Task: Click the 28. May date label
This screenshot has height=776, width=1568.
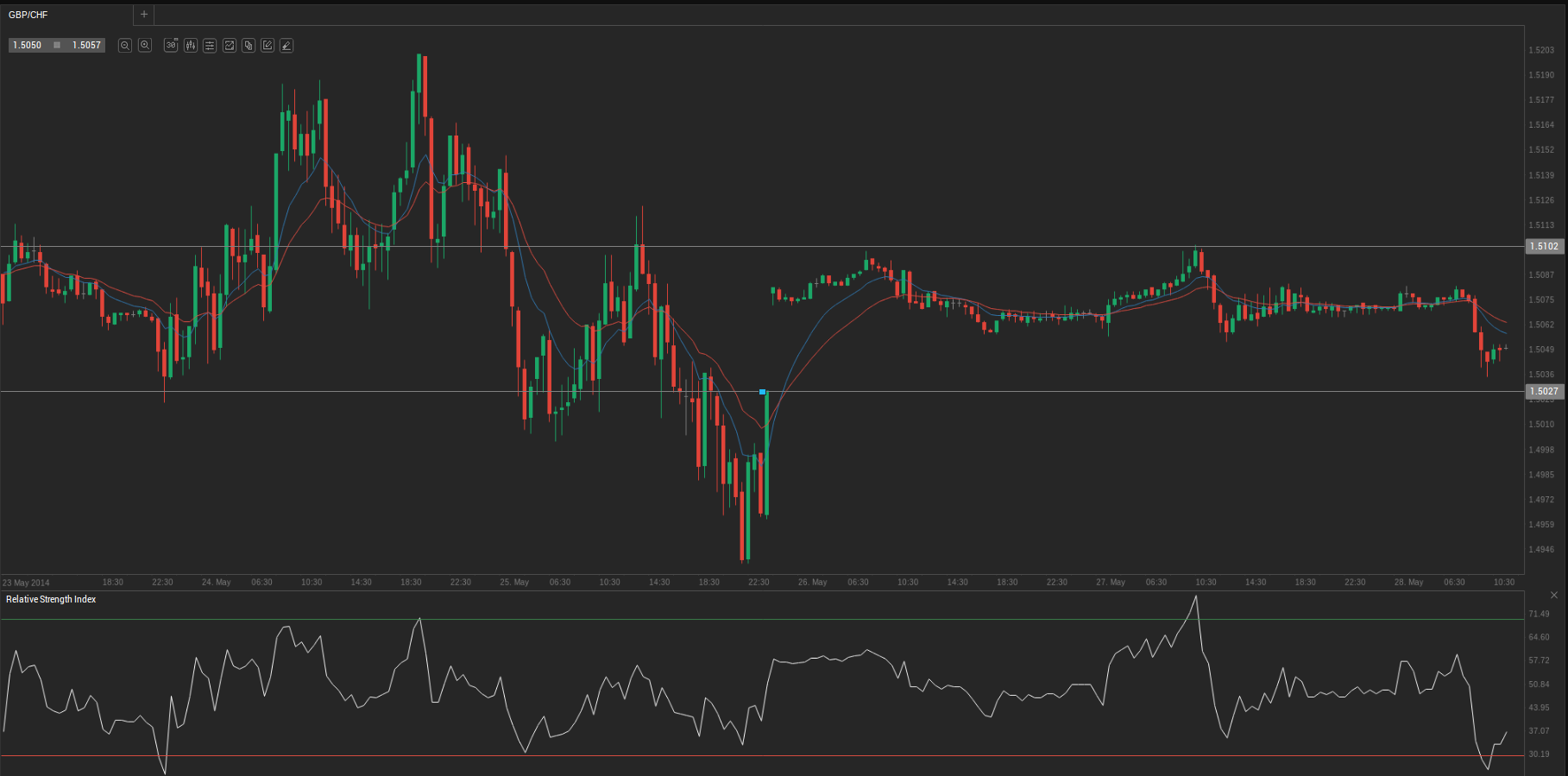Action: tap(1408, 583)
